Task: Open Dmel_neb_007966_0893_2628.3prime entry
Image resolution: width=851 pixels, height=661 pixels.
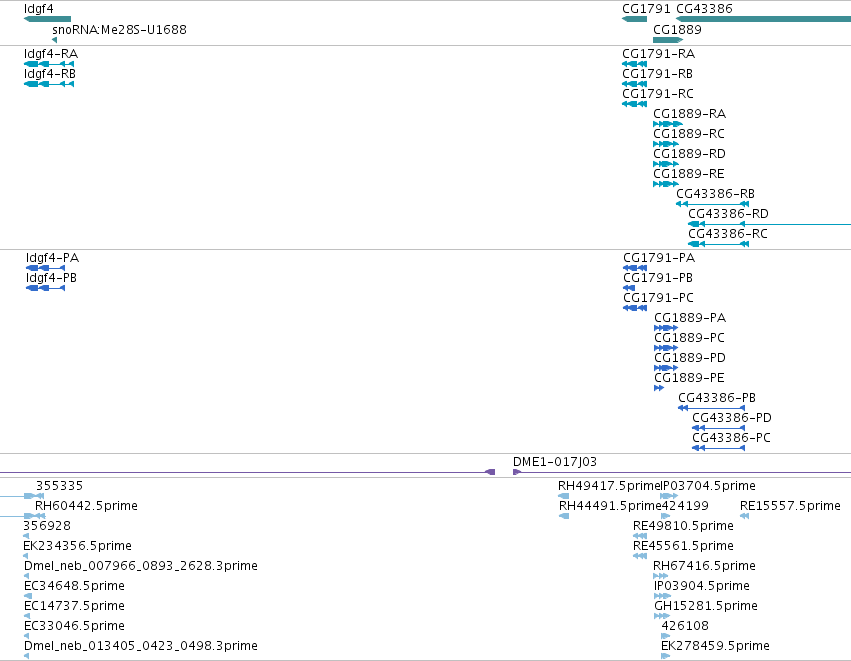Action: click(x=141, y=567)
